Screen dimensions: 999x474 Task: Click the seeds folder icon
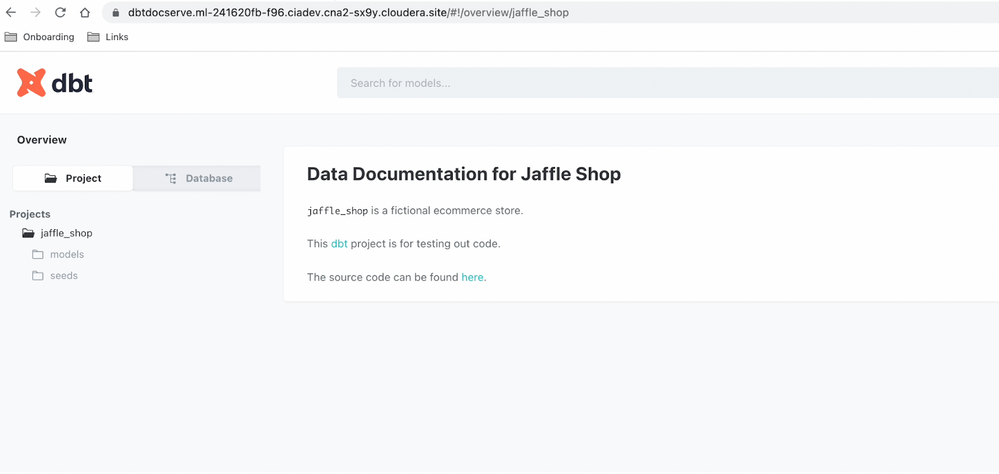pyautogui.click(x=38, y=276)
